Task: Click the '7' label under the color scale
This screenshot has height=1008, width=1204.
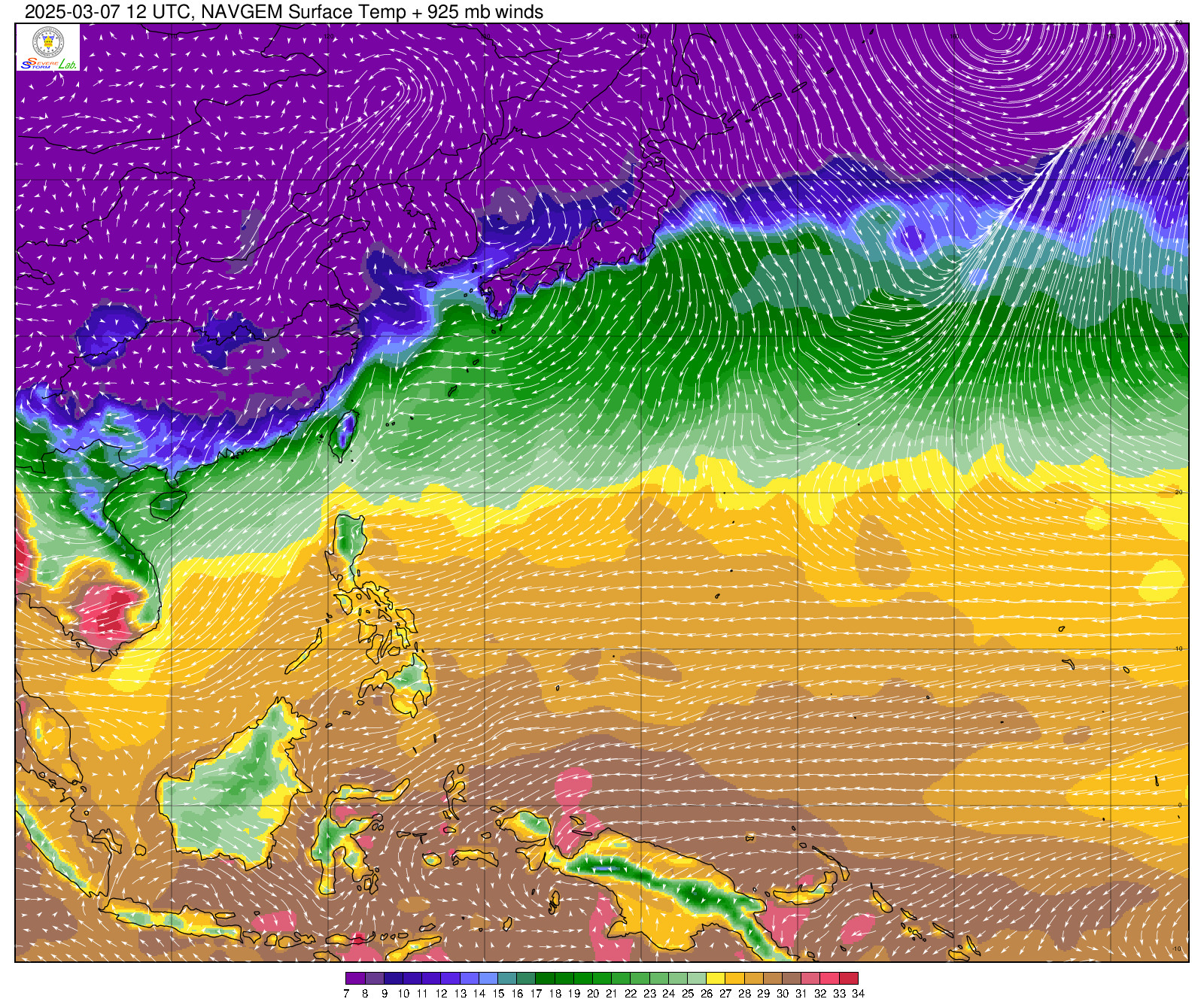Action: pos(346,993)
